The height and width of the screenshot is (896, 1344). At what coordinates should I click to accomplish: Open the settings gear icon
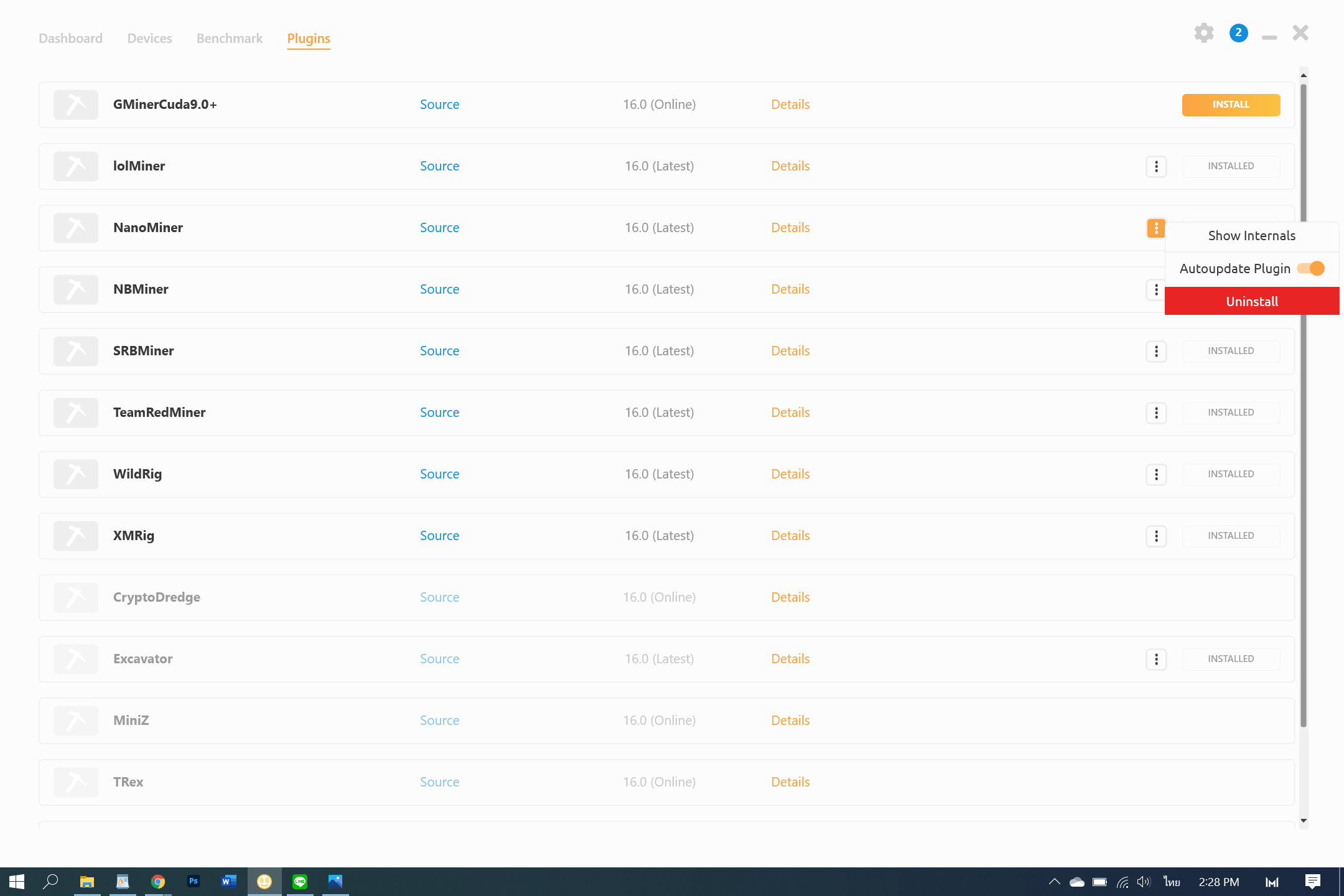(1204, 33)
